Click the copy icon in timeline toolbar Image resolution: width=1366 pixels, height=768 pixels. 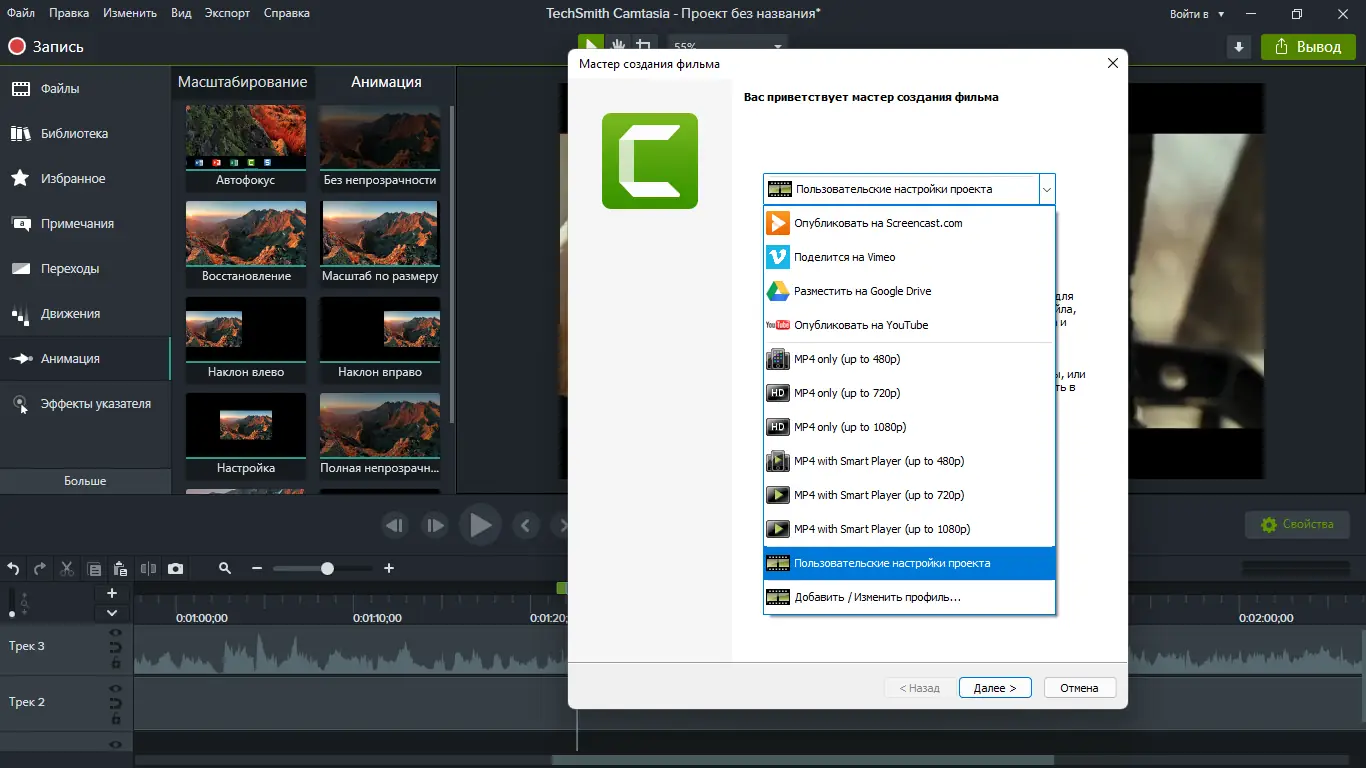click(x=94, y=569)
